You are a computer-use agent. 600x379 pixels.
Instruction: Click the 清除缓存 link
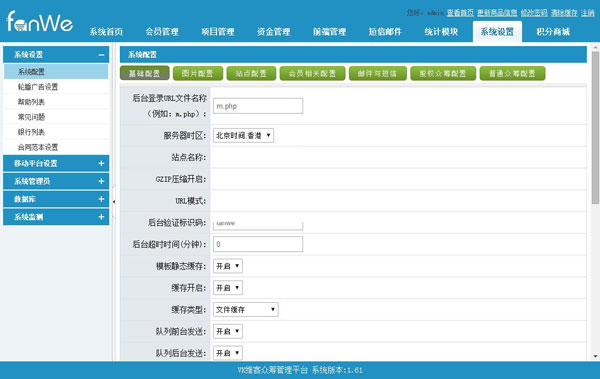pos(564,13)
